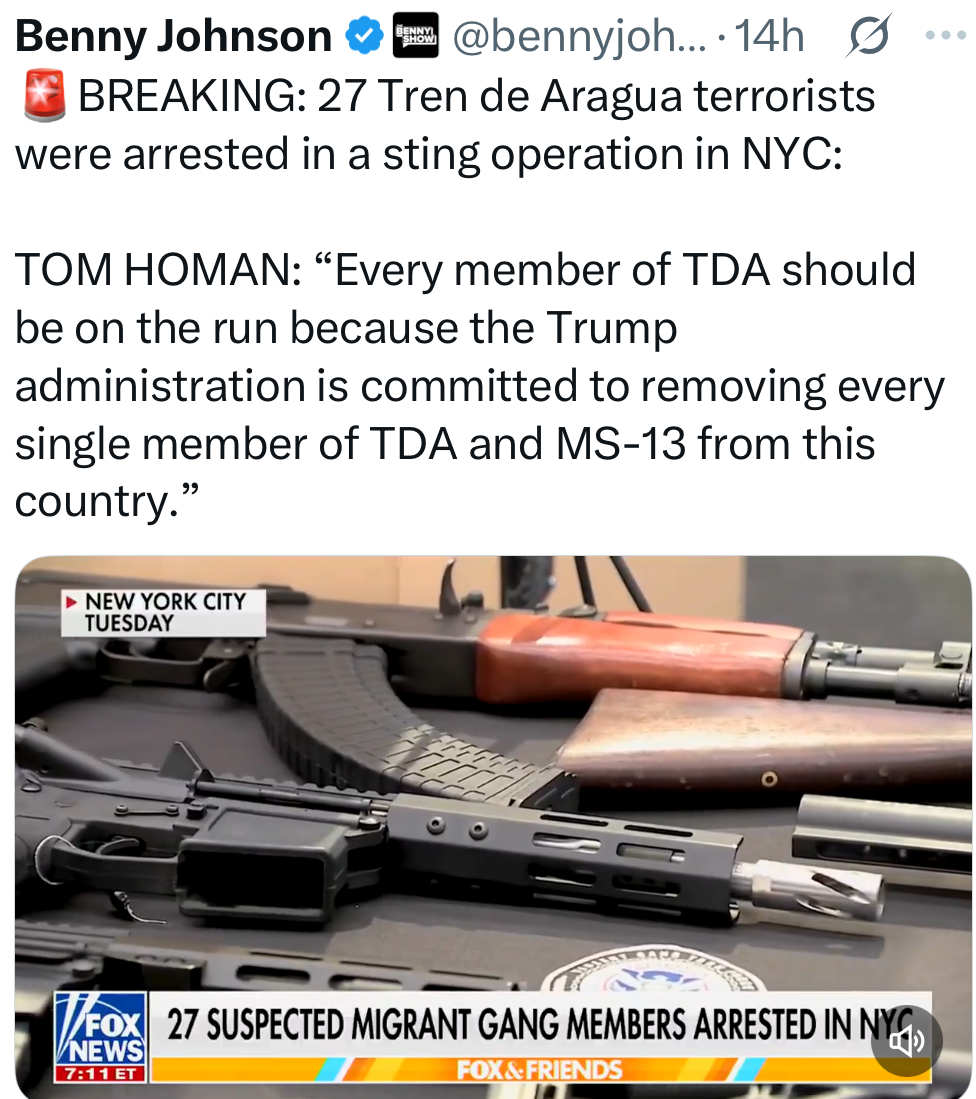The image size is (976, 1099).
Task: Click the 27 SUSPECTED MIGRANT GANG MEMBERS headline
Action: (x=542, y=1023)
